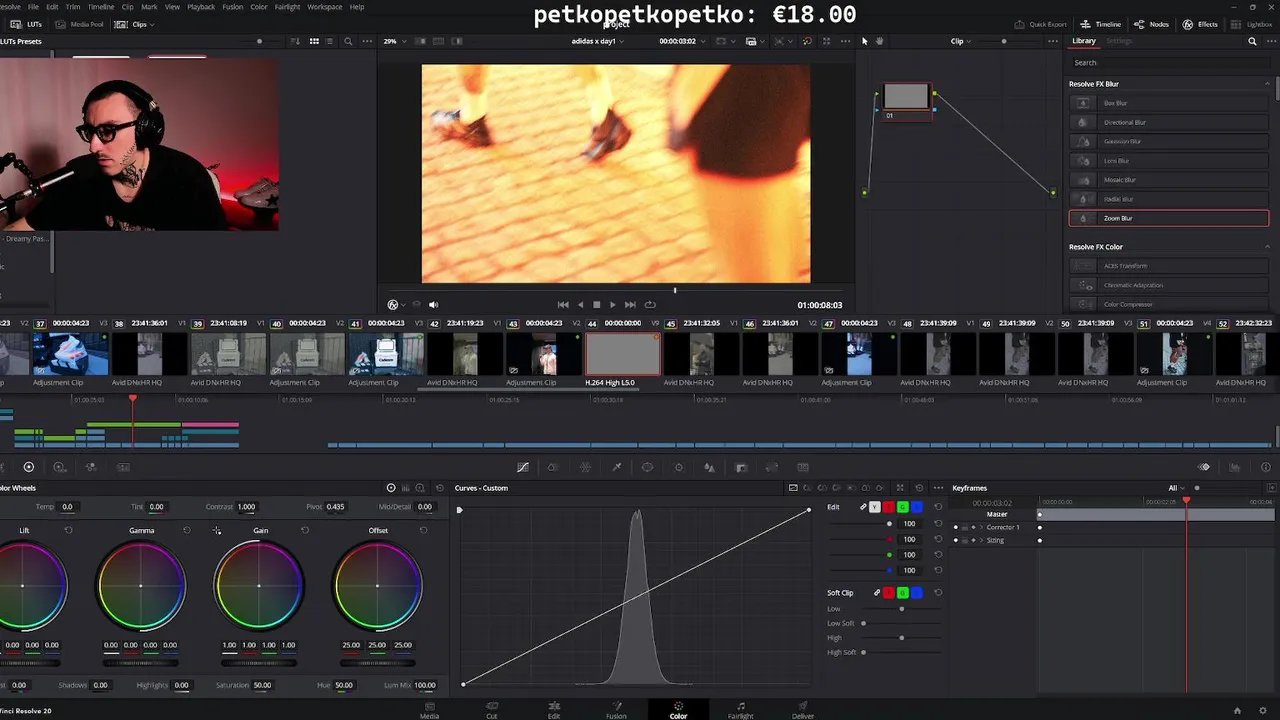Screen dimensions: 1280x720
Task: Click the search icon above Library
Action: click(x=1252, y=41)
